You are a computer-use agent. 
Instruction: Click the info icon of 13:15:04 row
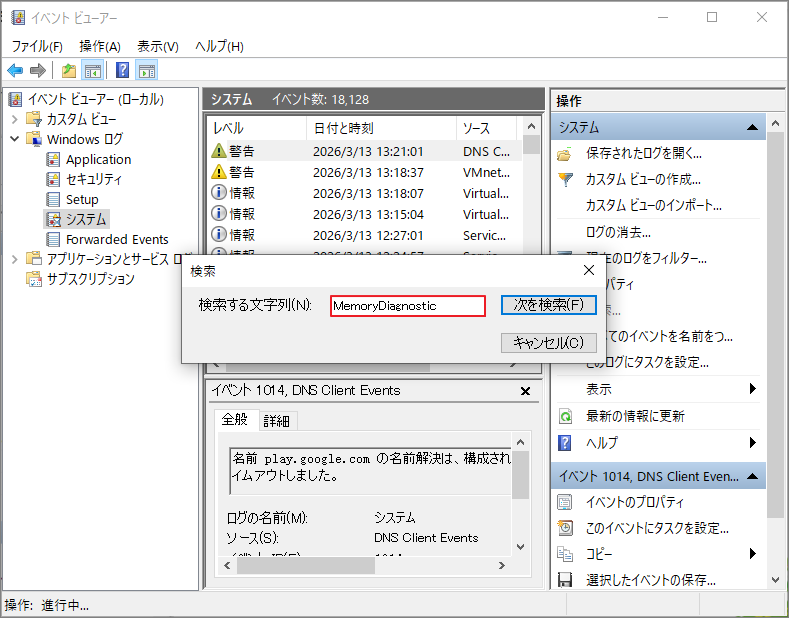click(x=219, y=214)
